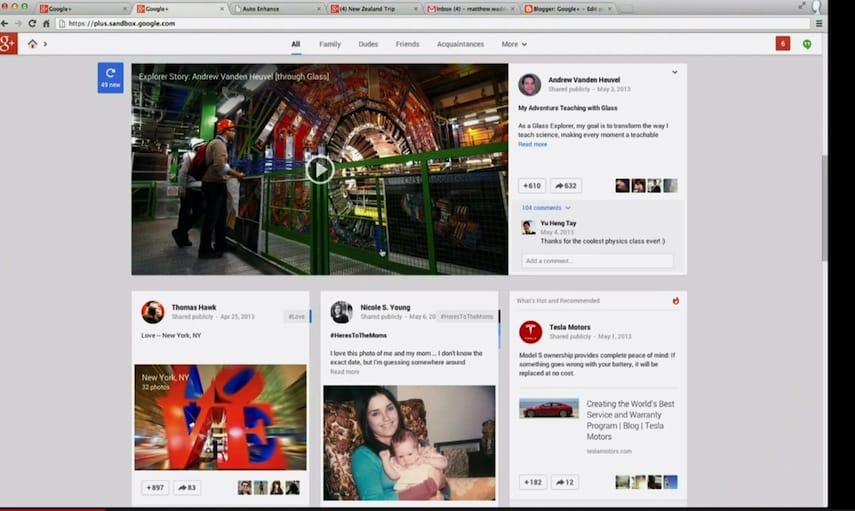Open the mother and baby photo
855x511 pixels.
click(409, 443)
